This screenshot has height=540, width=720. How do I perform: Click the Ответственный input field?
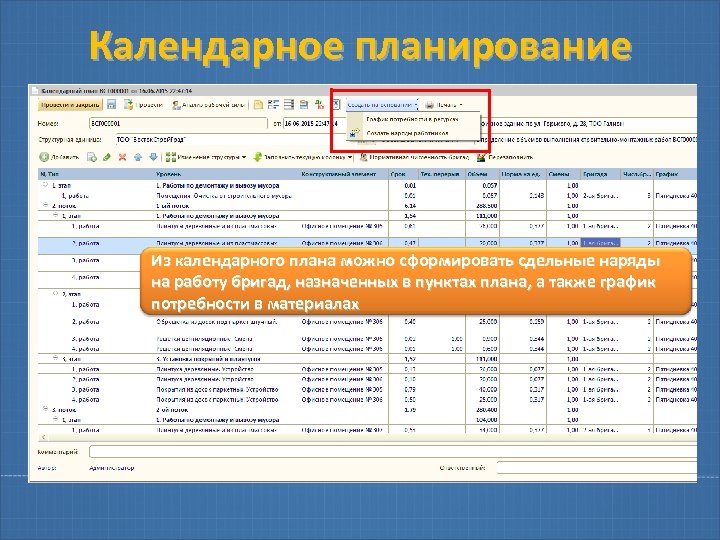[597, 468]
